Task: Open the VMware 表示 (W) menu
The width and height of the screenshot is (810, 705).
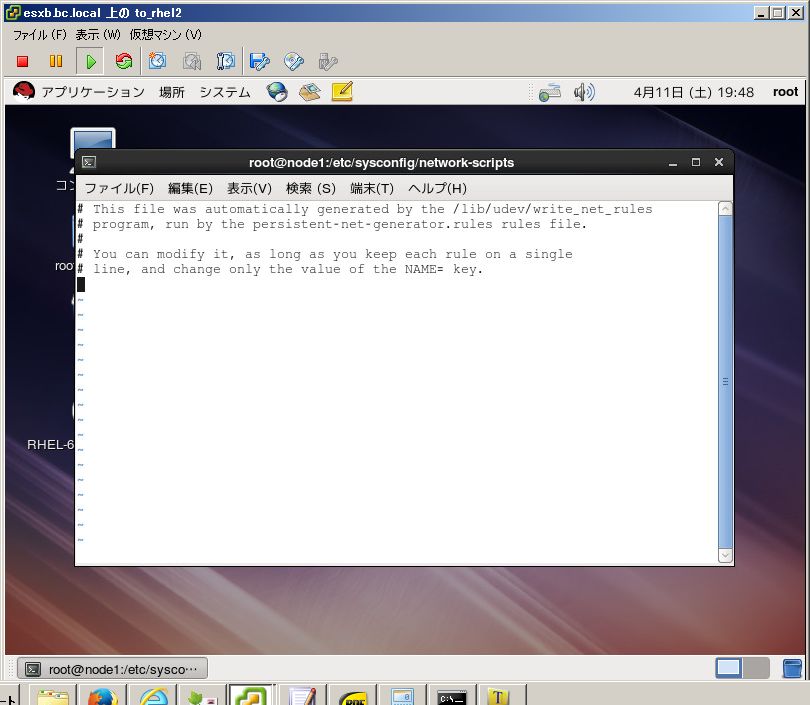Action: point(98,35)
